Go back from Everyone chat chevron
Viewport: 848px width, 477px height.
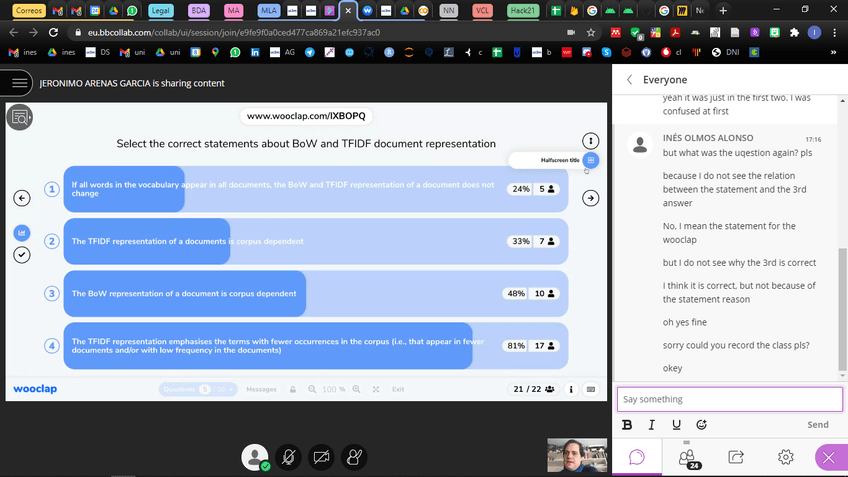629,80
